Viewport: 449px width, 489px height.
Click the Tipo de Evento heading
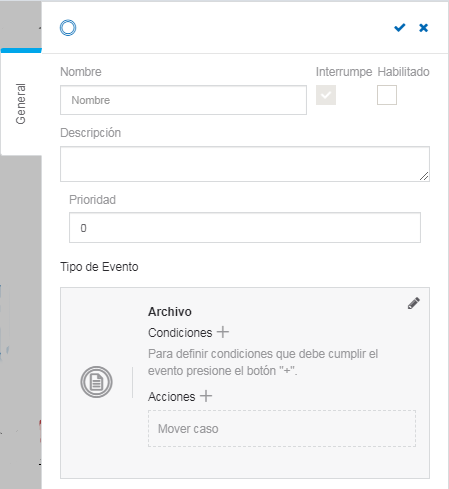coord(99,267)
